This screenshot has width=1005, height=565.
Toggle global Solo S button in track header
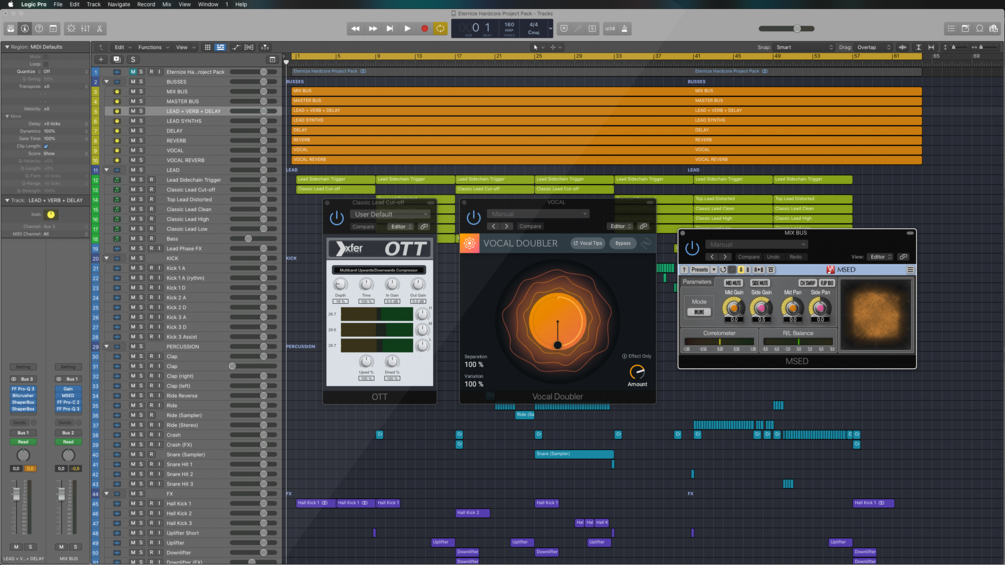tap(133, 60)
